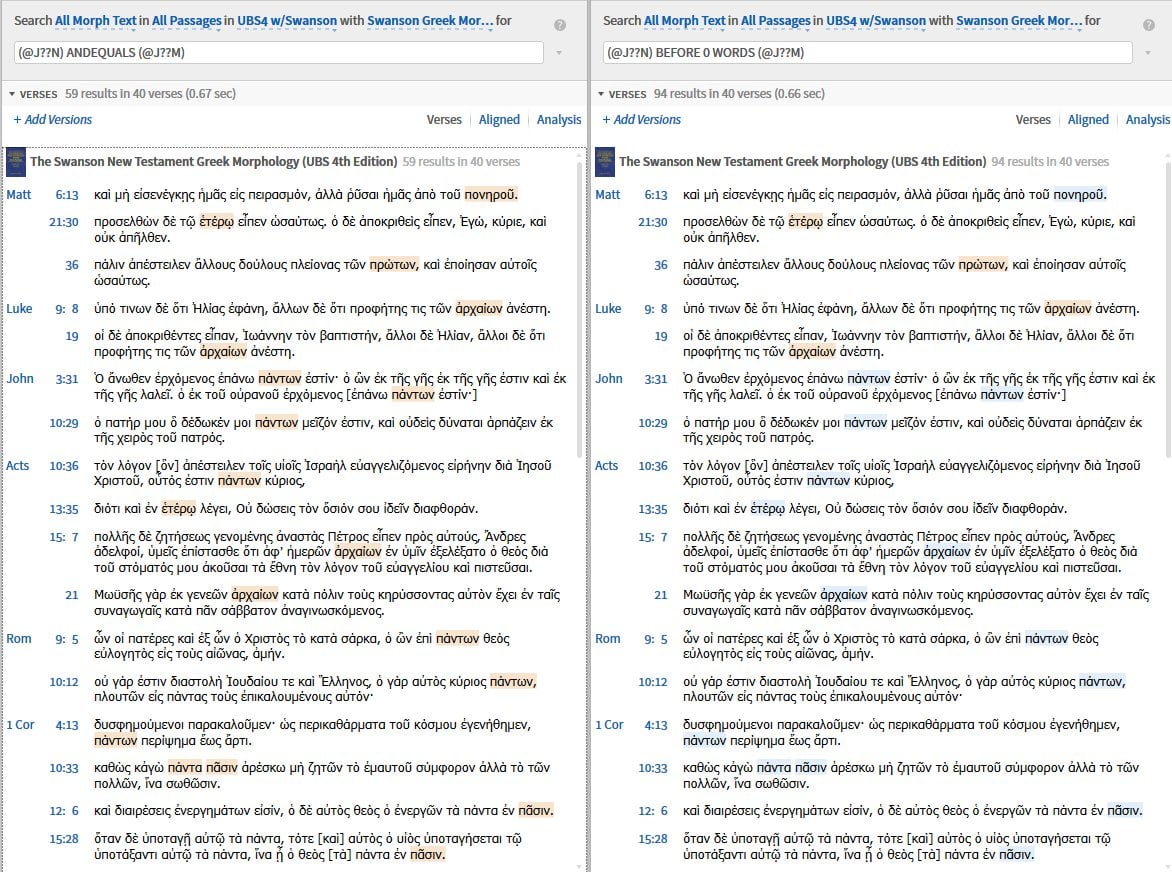
Task: Pick 'Swanson Greek Mor…' morphology in right panel
Action: point(1019,21)
